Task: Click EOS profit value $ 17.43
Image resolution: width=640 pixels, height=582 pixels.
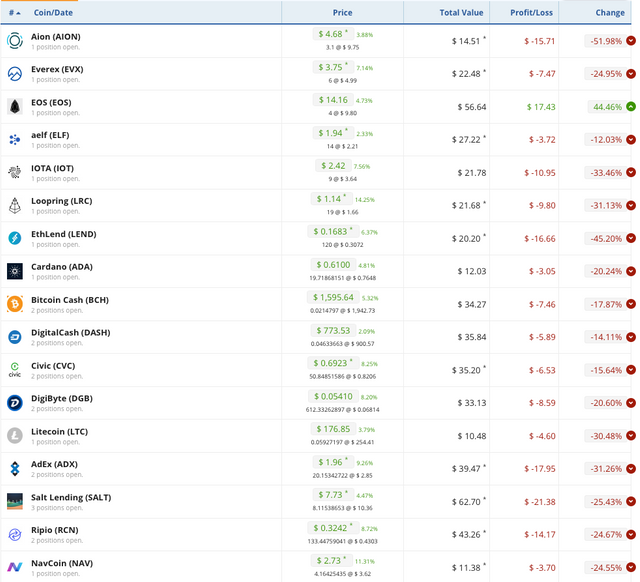Action: 541,107
